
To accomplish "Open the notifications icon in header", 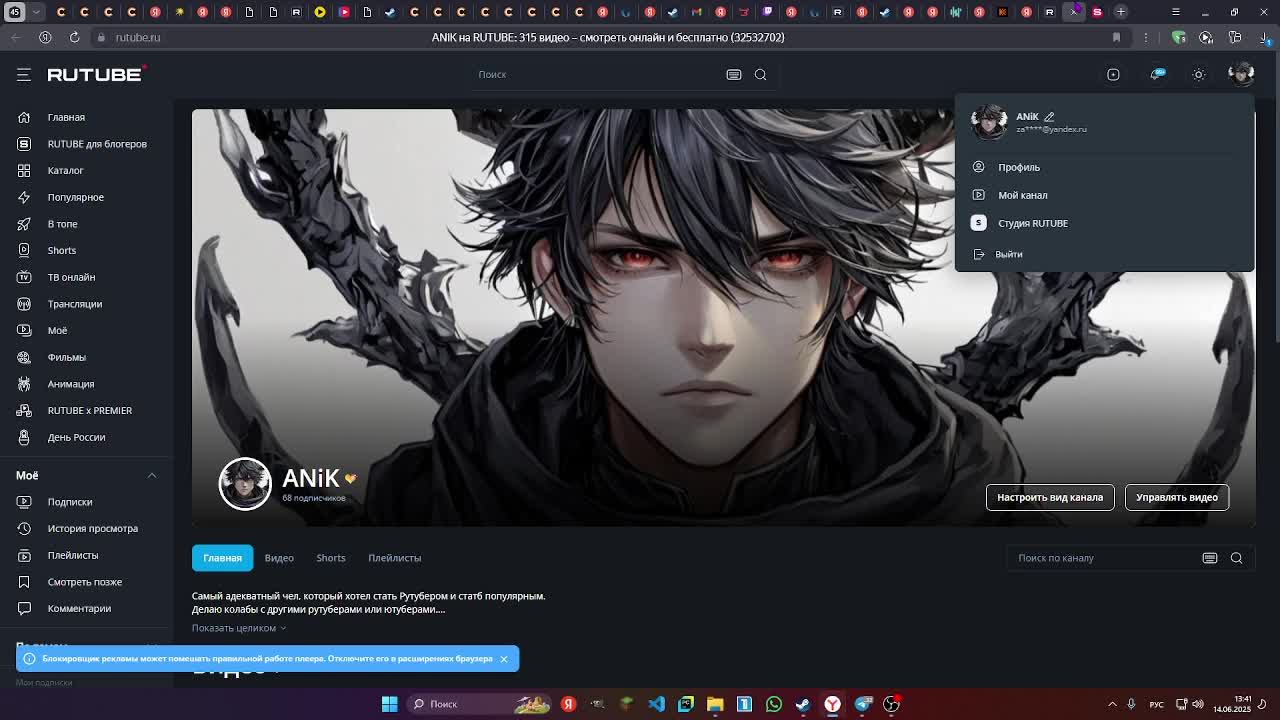I will pos(1157,74).
